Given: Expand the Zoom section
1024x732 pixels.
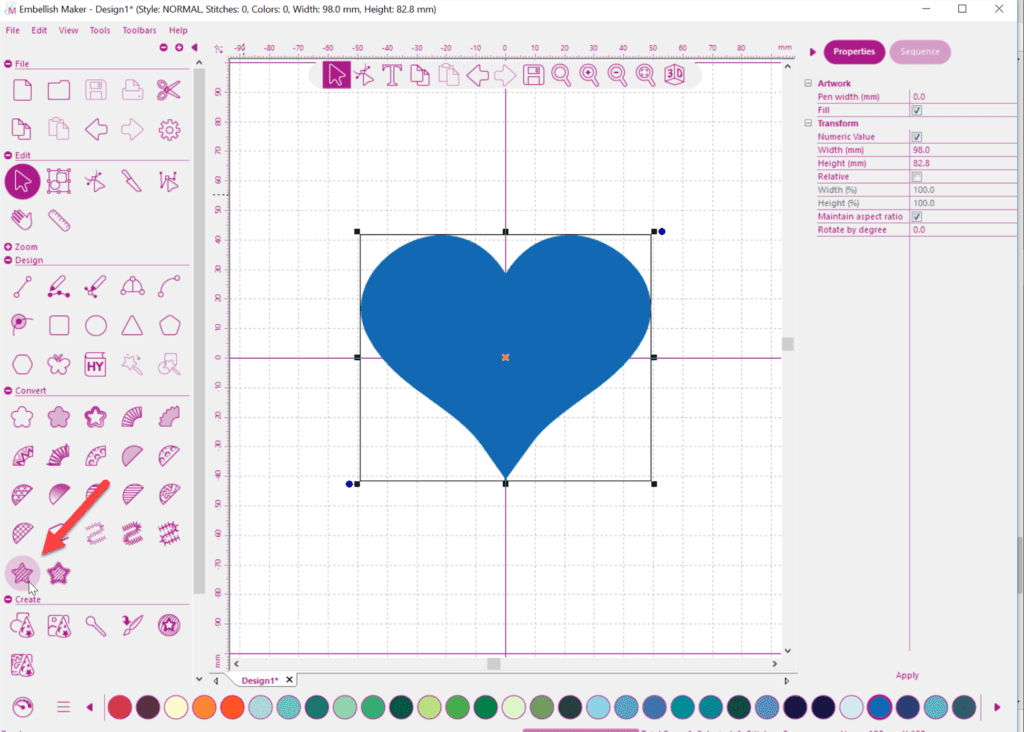Looking at the screenshot, I should [x=9, y=247].
